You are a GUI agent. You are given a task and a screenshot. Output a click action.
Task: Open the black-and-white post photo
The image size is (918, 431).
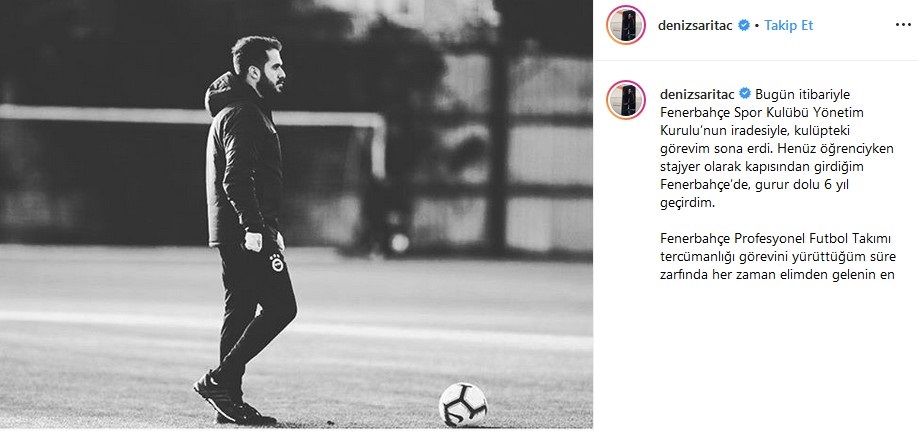click(296, 214)
